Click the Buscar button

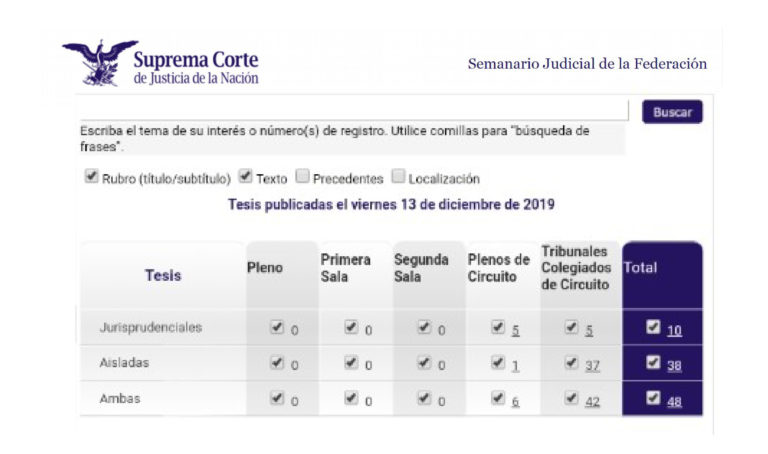pos(672,112)
